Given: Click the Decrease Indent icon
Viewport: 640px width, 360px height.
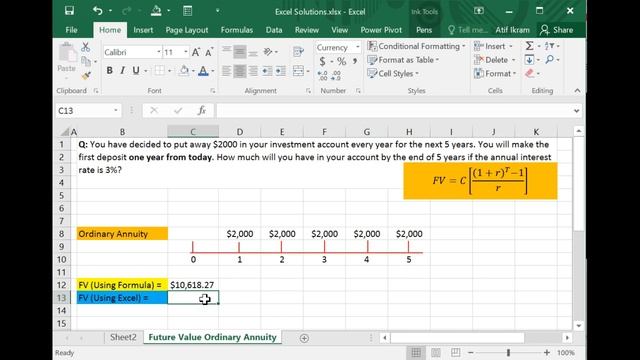Looking at the screenshot, I should (x=267, y=71).
